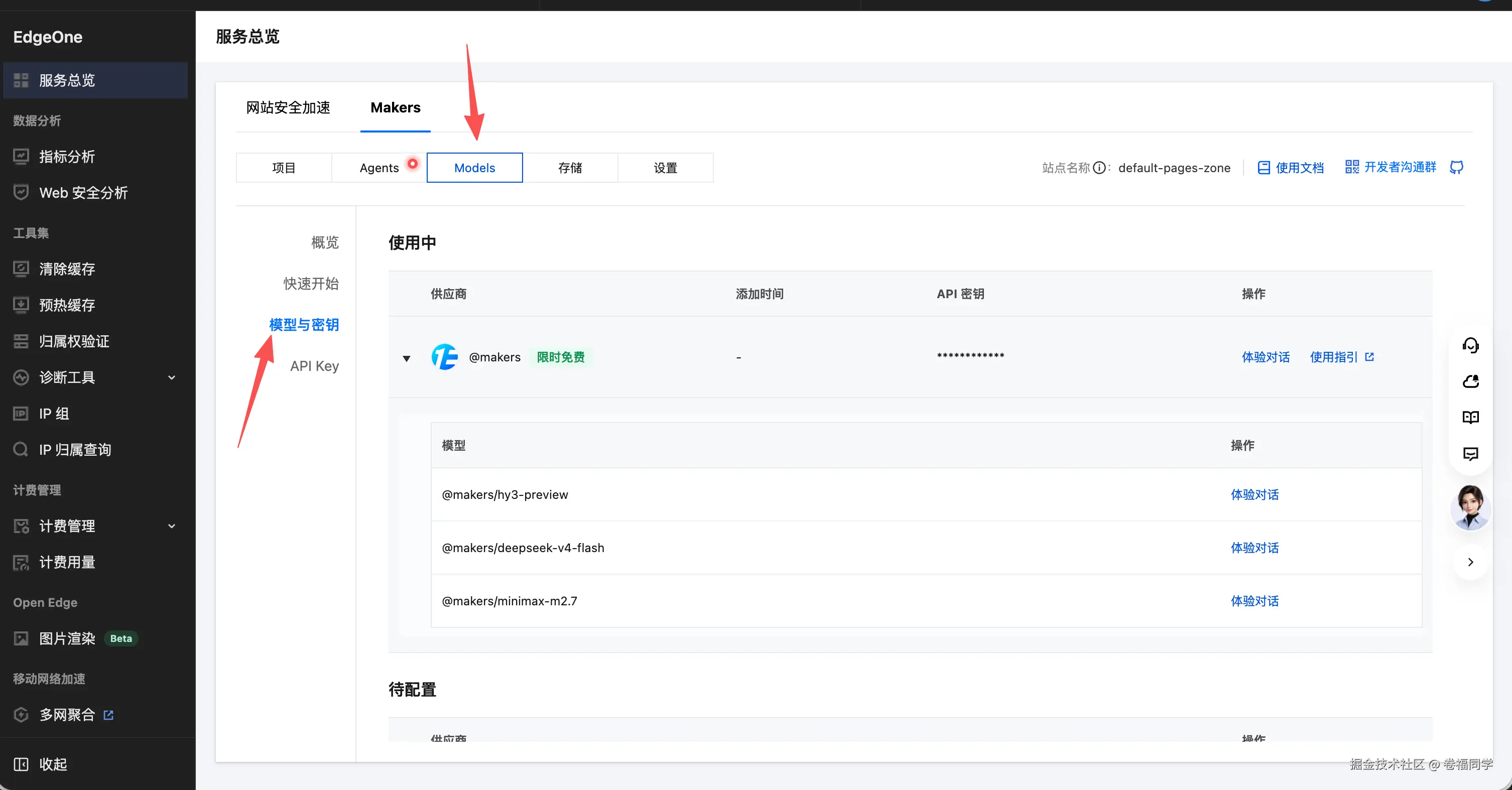
Task: Click the external link icon next to 使用指引
Action: coord(1369,357)
